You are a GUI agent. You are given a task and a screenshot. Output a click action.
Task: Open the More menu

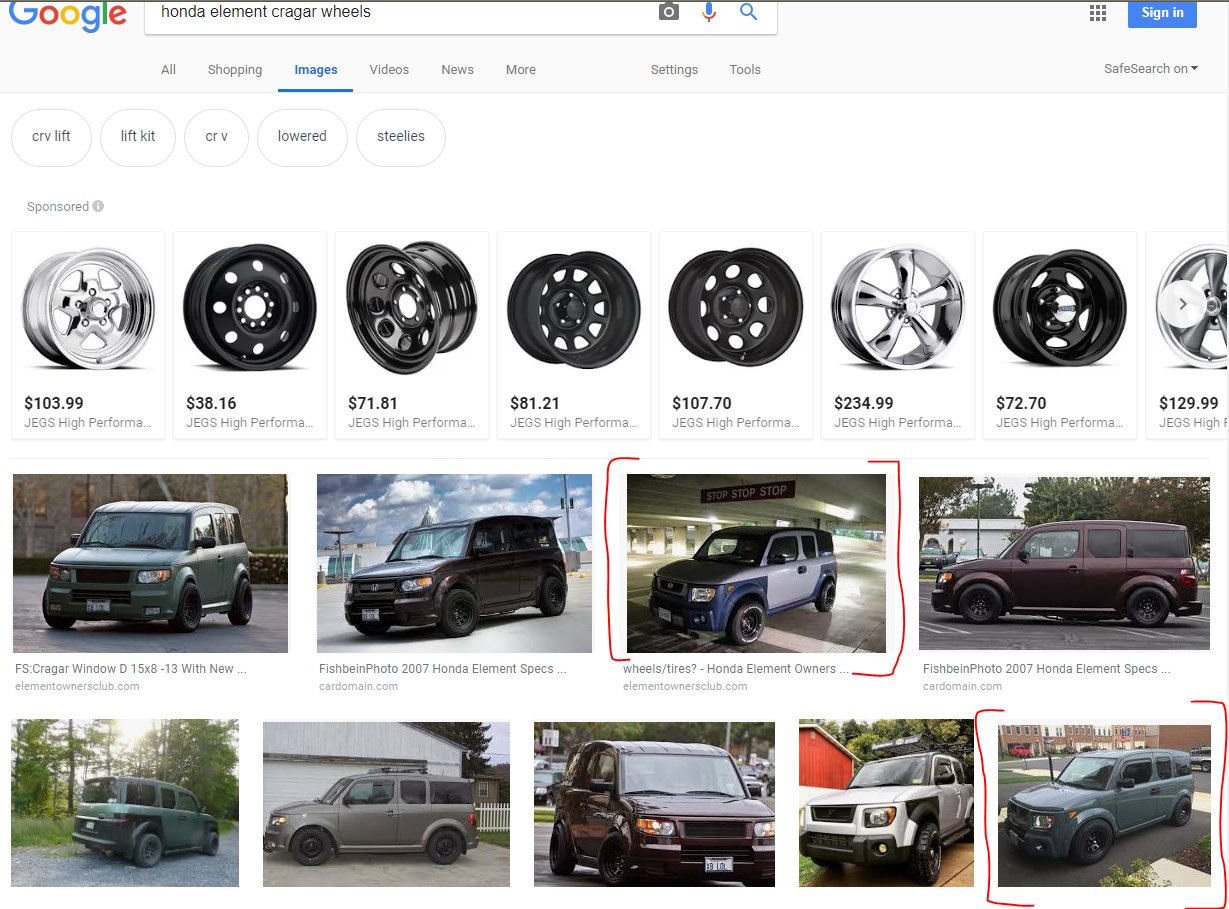point(521,70)
